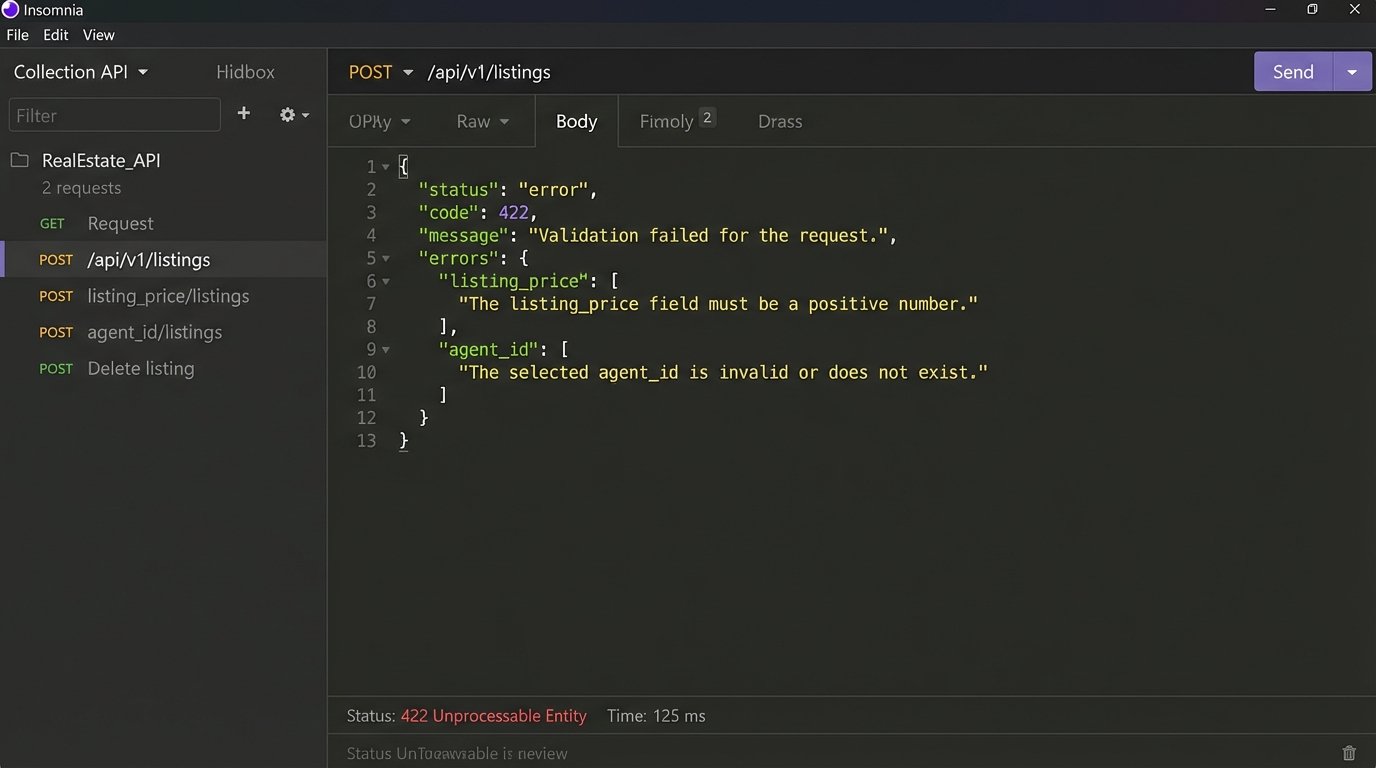The width and height of the screenshot is (1376, 768).
Task: Add a new request with the plus icon
Action: [x=243, y=114]
